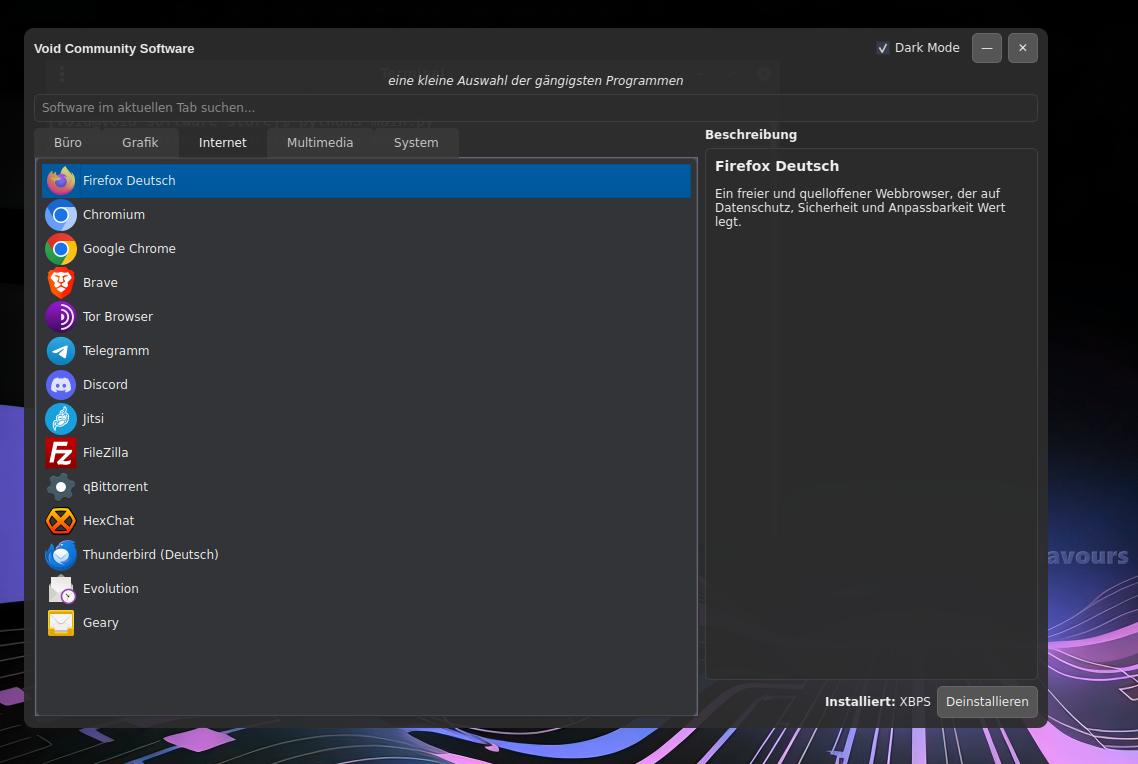This screenshot has width=1138, height=764.
Task: Click the Discord icon
Action: [x=61, y=385]
